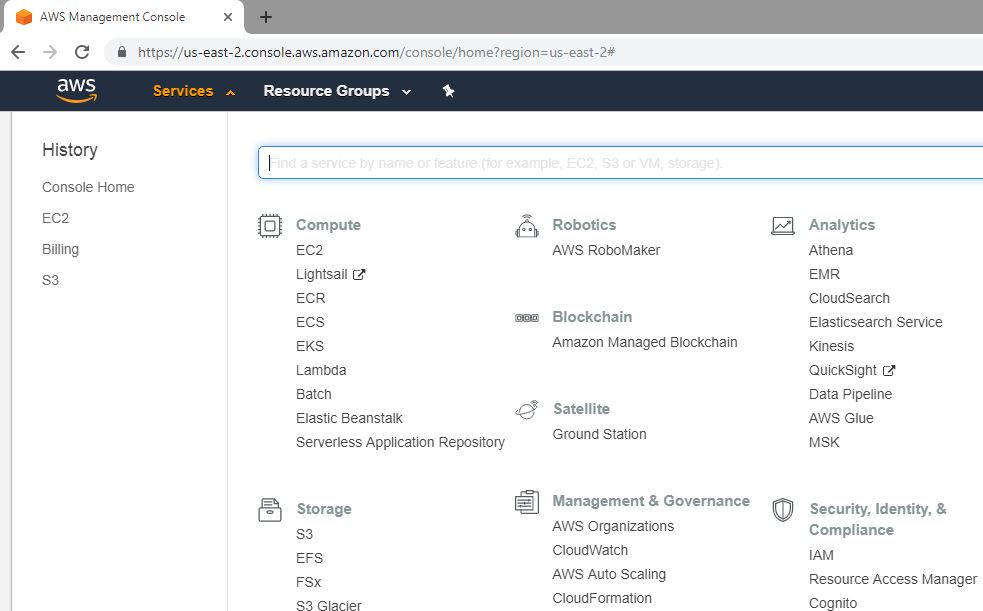Click the Compute category chip icon

point(270,226)
